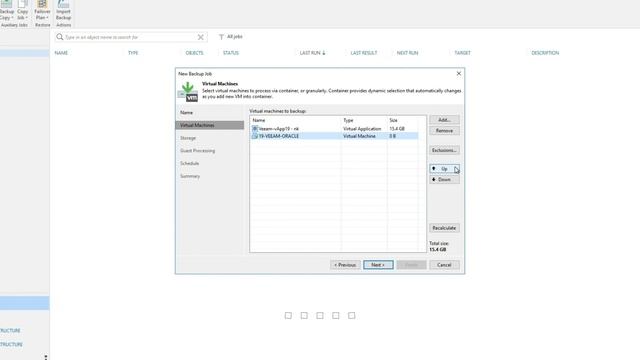640x360 pixels.
Task: Sort jobs by OBJECTS column
Action: point(194,53)
